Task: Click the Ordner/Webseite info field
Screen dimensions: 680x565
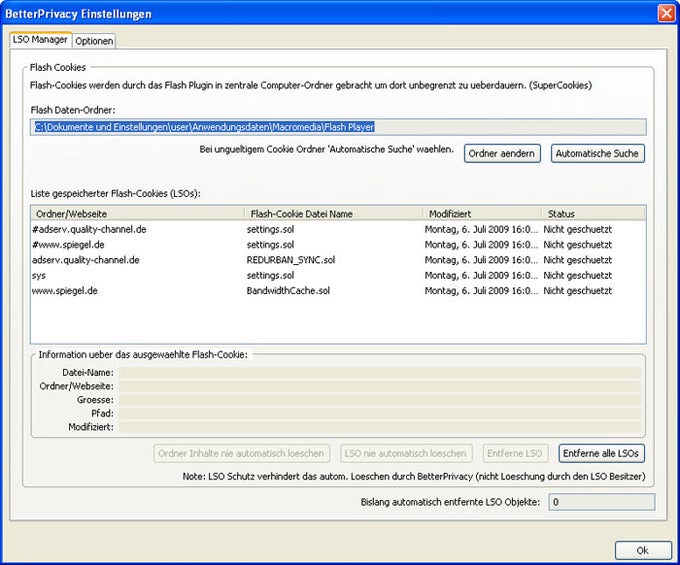Action: click(x=380, y=386)
